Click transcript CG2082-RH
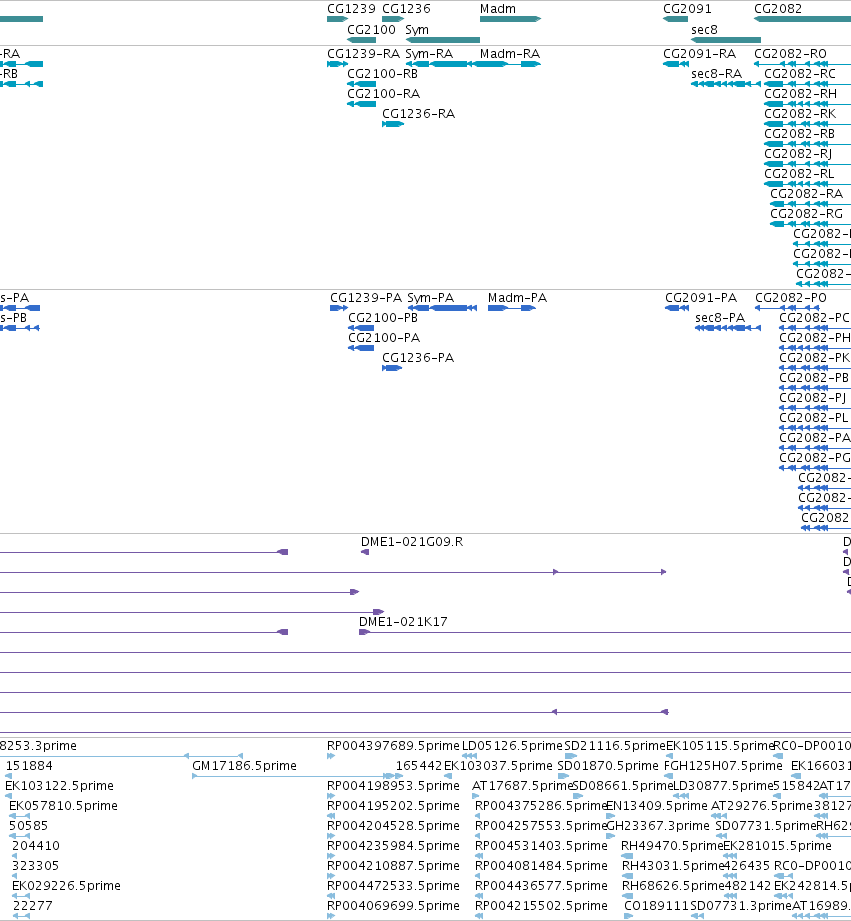851x921 pixels. [800, 94]
